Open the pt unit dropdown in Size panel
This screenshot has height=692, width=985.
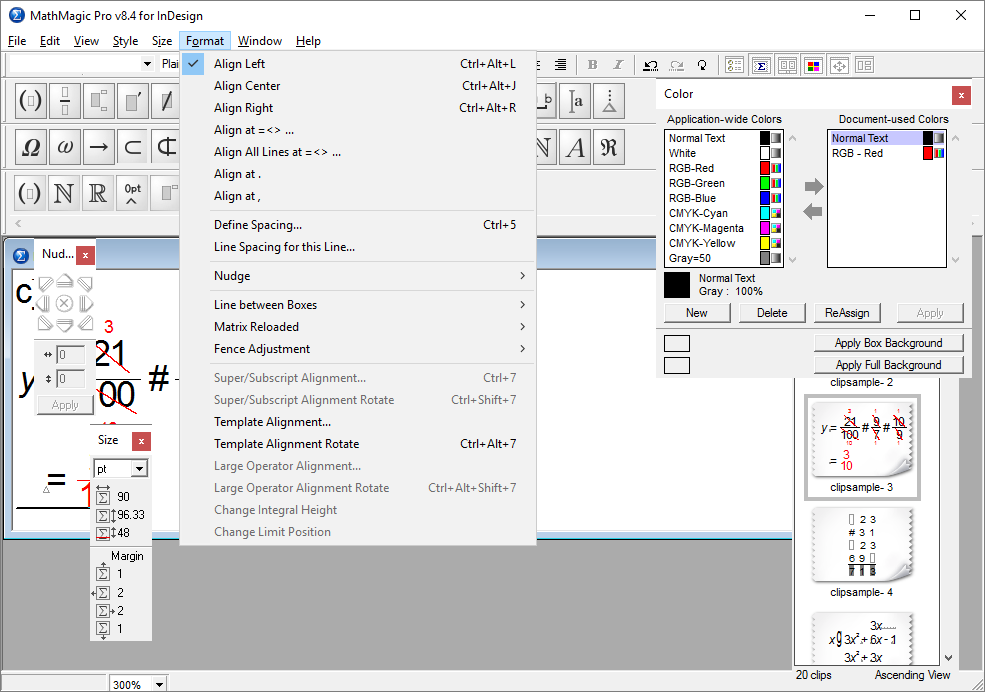[x=139, y=468]
